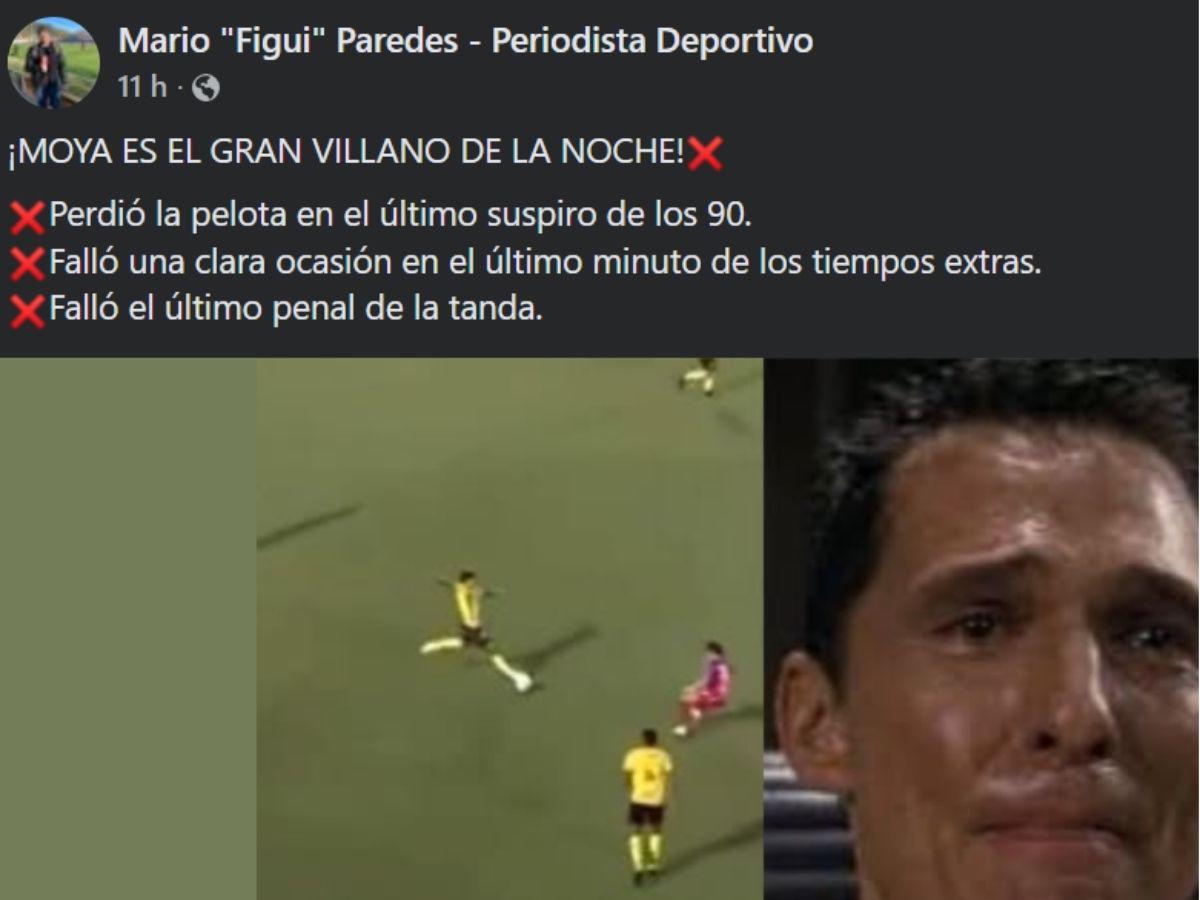Open the crying man photo
The image size is (1200, 900).
tap(982, 629)
